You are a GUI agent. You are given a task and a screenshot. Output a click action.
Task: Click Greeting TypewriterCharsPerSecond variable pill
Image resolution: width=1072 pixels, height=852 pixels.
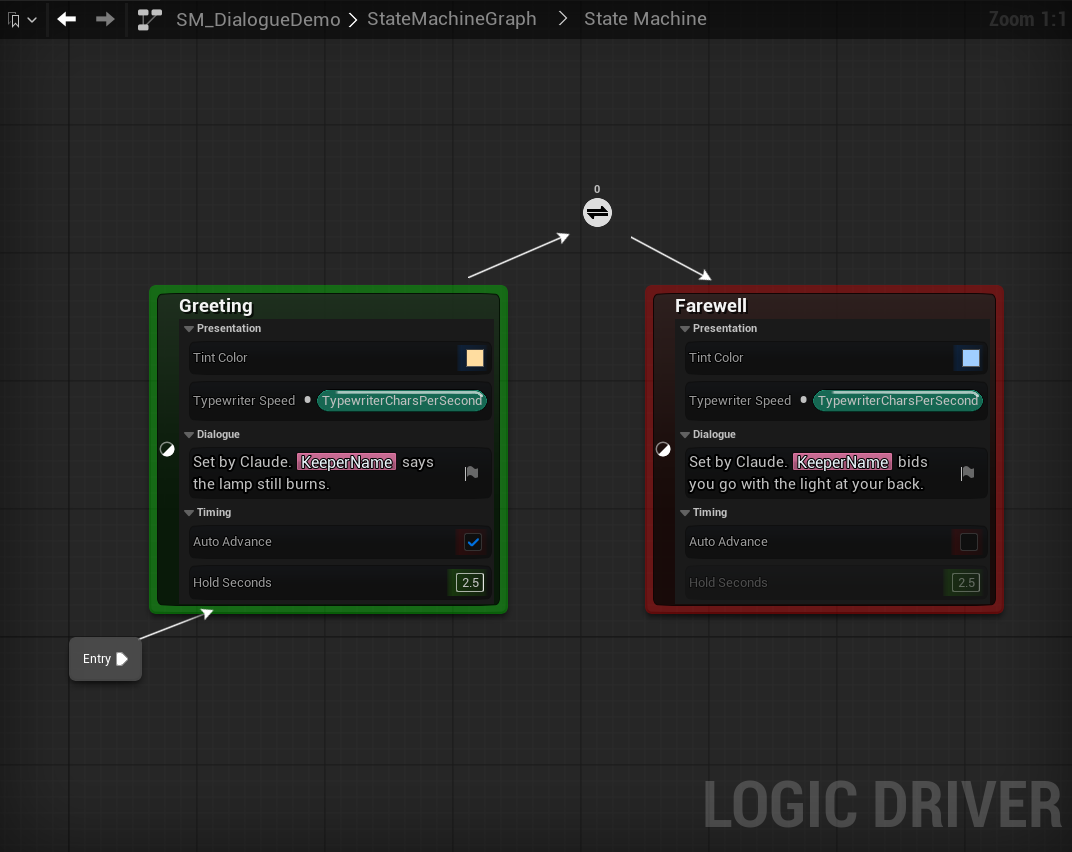click(402, 401)
